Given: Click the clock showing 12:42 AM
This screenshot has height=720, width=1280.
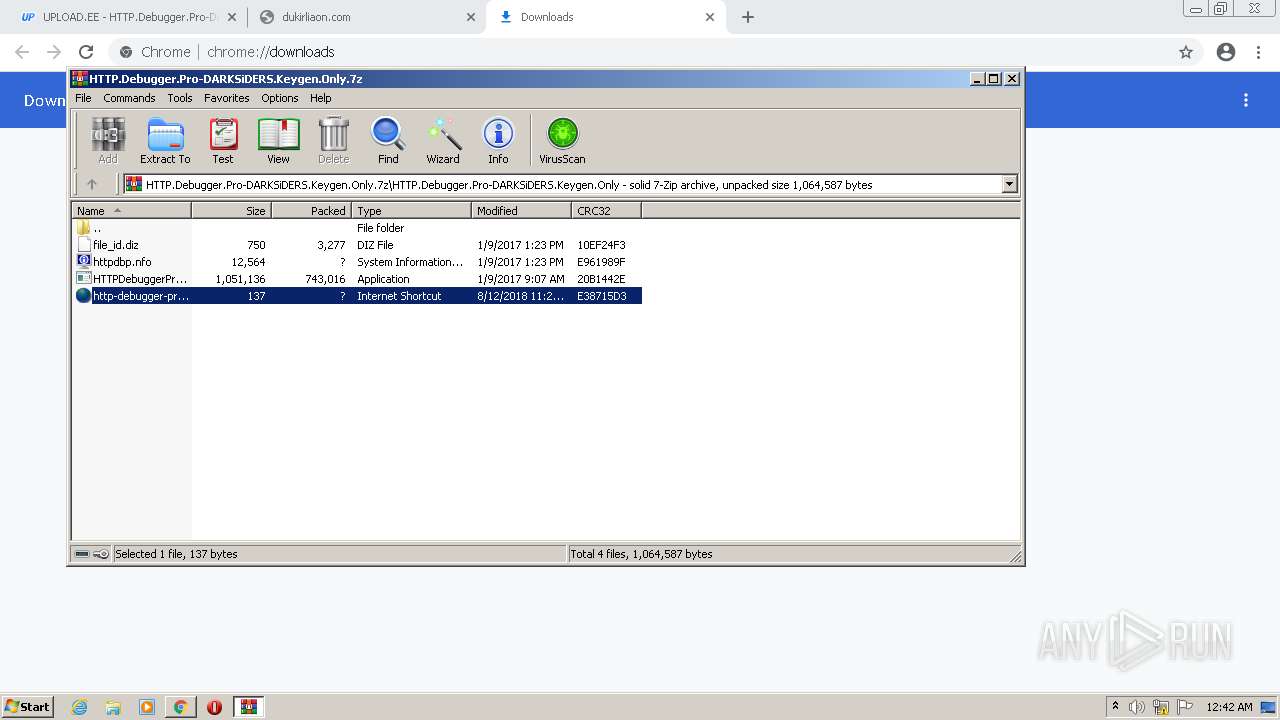Looking at the screenshot, I should [x=1229, y=707].
